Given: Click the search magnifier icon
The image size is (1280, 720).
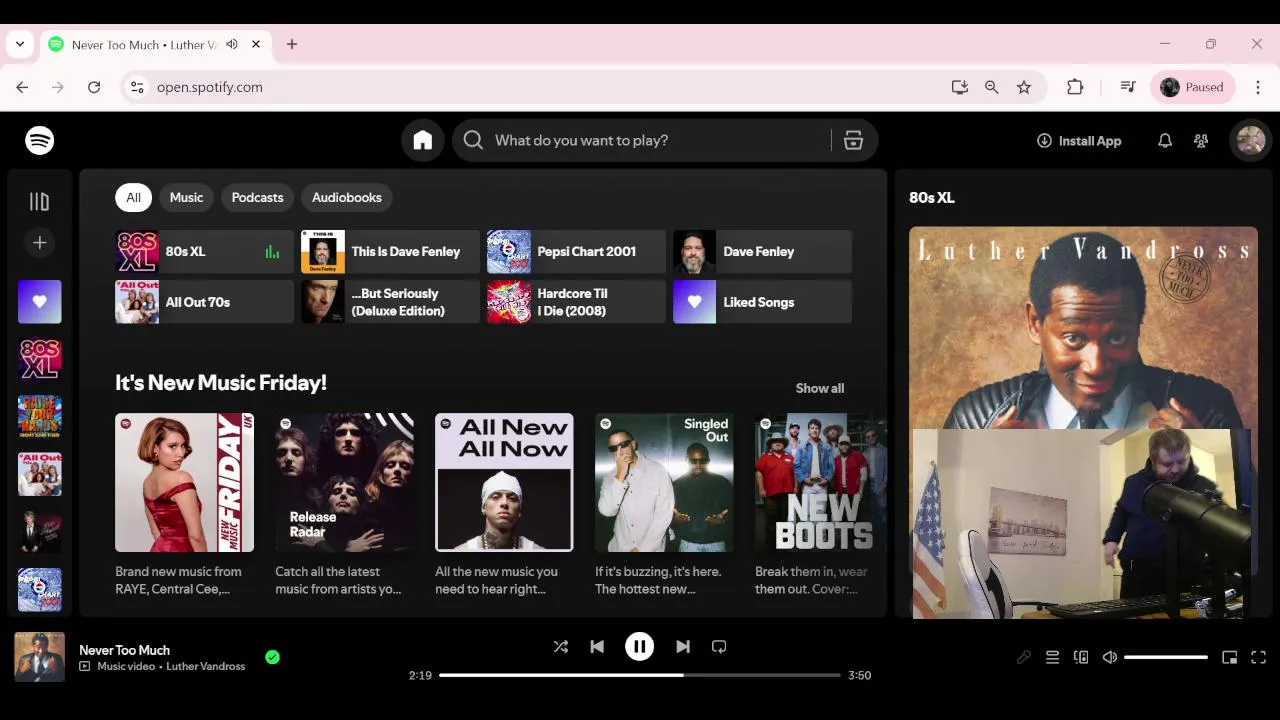Looking at the screenshot, I should point(474,141).
